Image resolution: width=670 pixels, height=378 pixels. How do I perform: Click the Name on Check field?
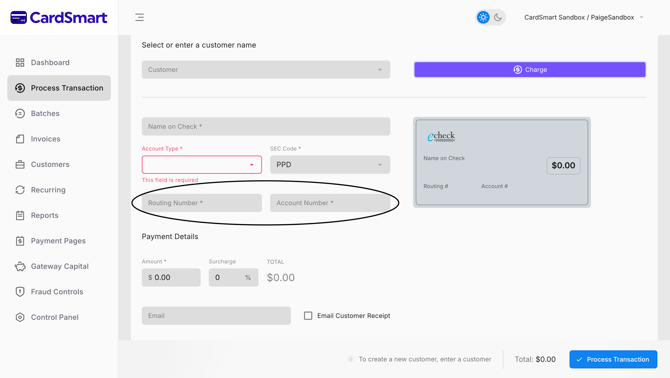[x=266, y=126]
